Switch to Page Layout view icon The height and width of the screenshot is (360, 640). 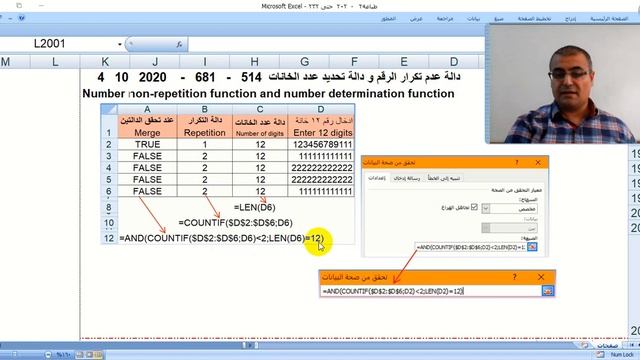coord(89,355)
